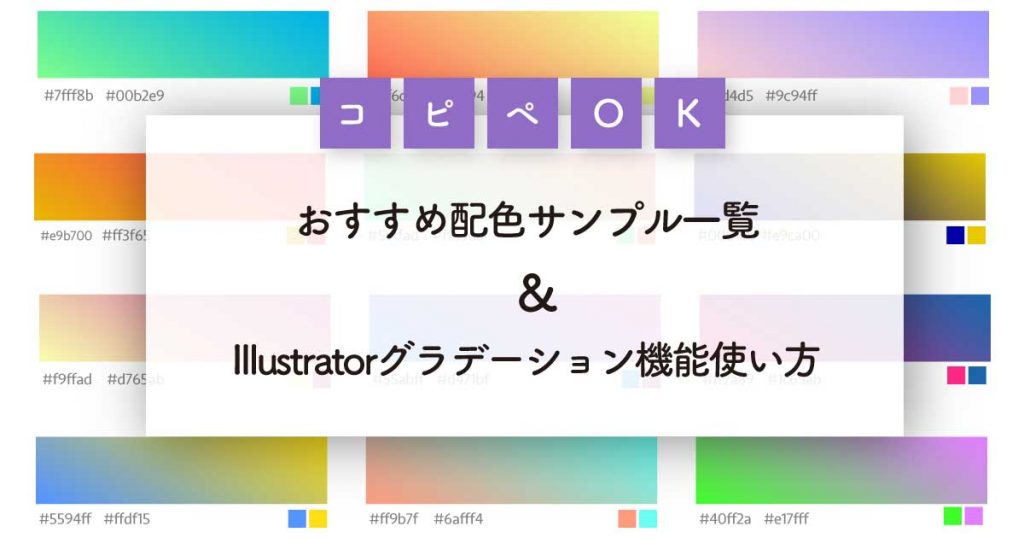The image size is (1024, 538).
Task: Click the purple O tile
Action: coord(606,114)
